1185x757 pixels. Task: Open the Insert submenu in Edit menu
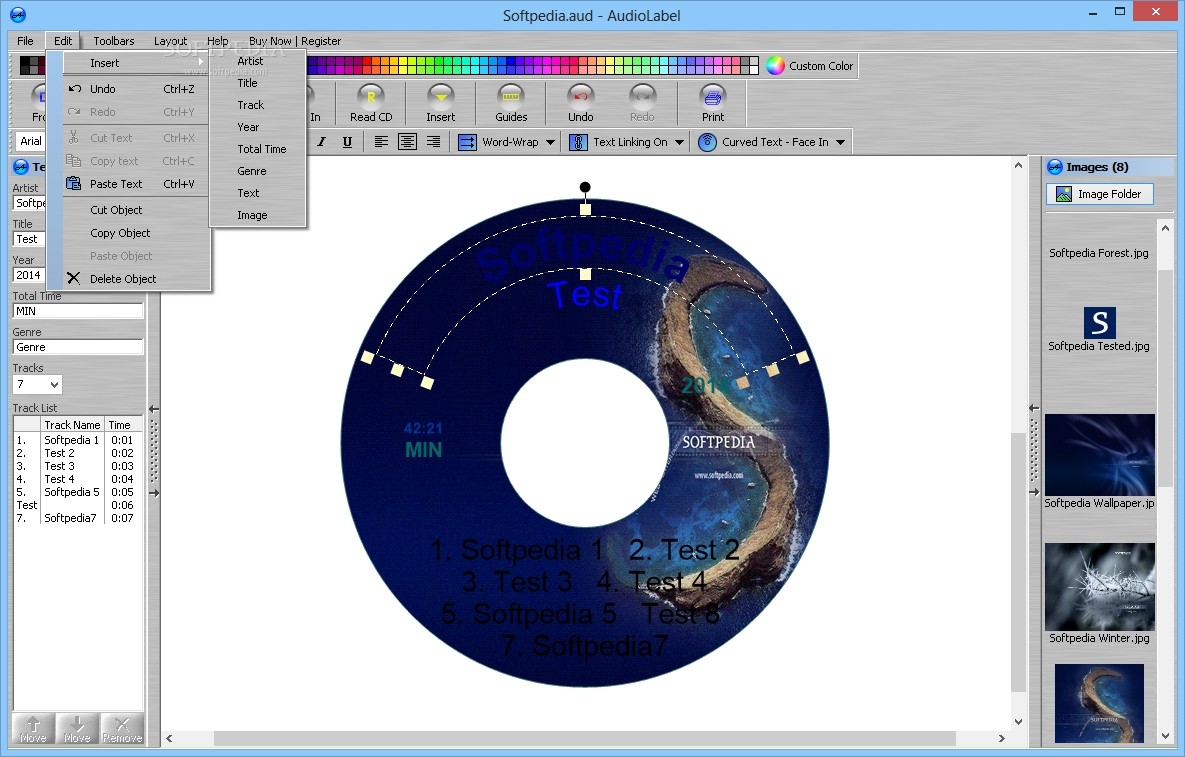click(134, 63)
